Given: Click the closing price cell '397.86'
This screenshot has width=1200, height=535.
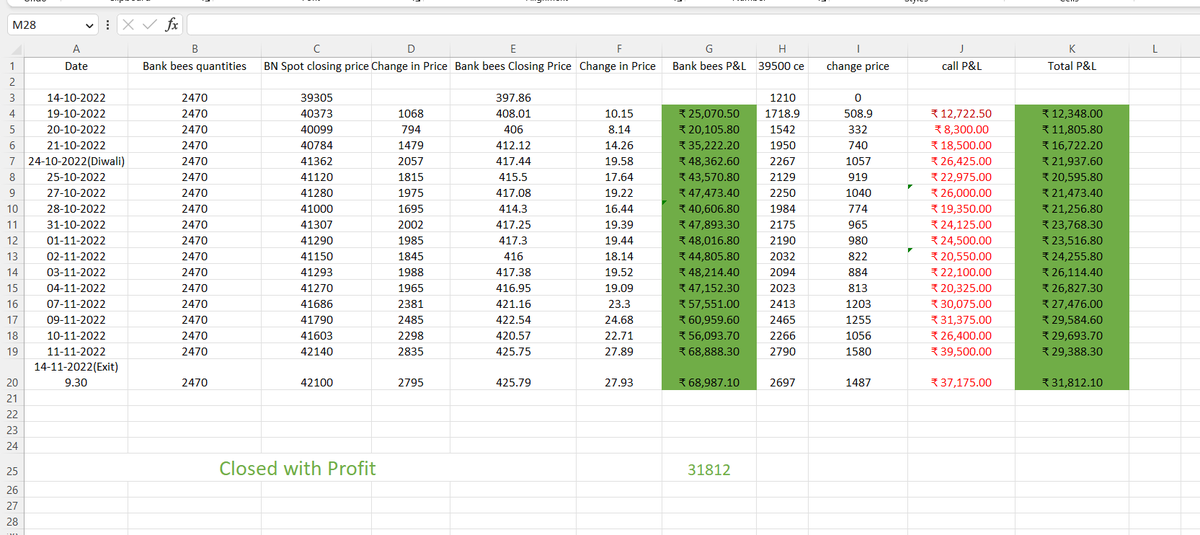Looking at the screenshot, I should click(x=513, y=98).
